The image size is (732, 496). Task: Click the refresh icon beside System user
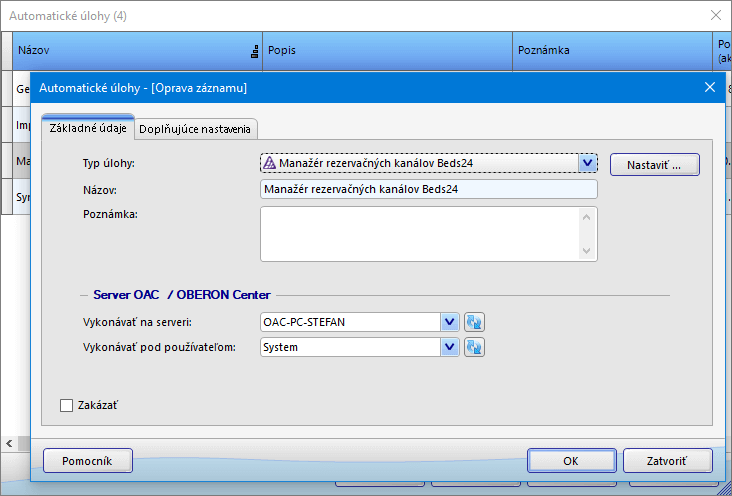click(475, 347)
